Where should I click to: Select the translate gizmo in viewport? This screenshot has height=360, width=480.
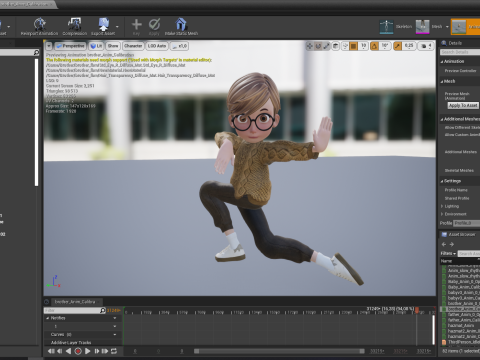(310, 46)
